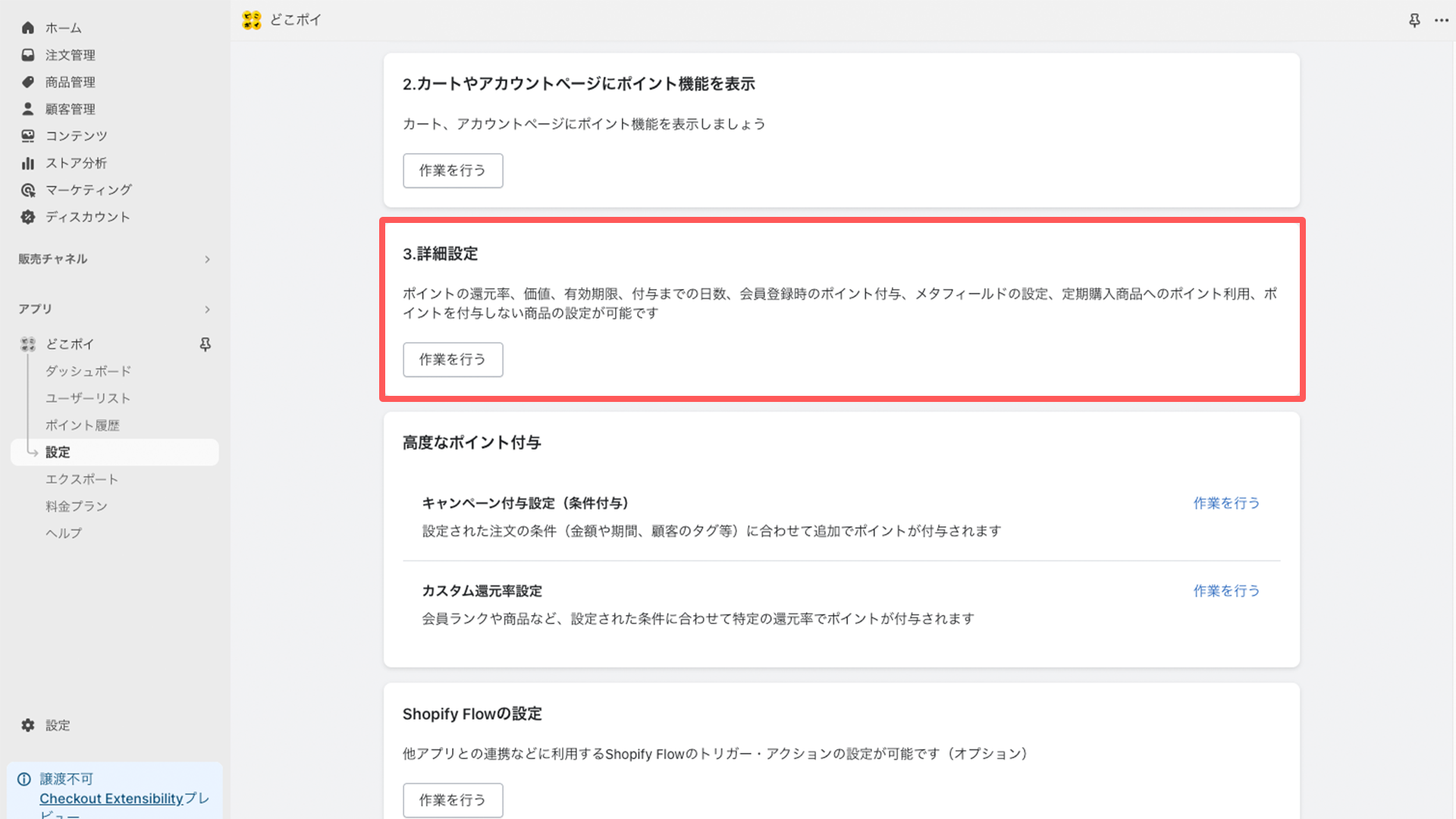The height and width of the screenshot is (819, 1456).
Task: Click 作業を行う for カスタム還元率設定
Action: point(1226,591)
